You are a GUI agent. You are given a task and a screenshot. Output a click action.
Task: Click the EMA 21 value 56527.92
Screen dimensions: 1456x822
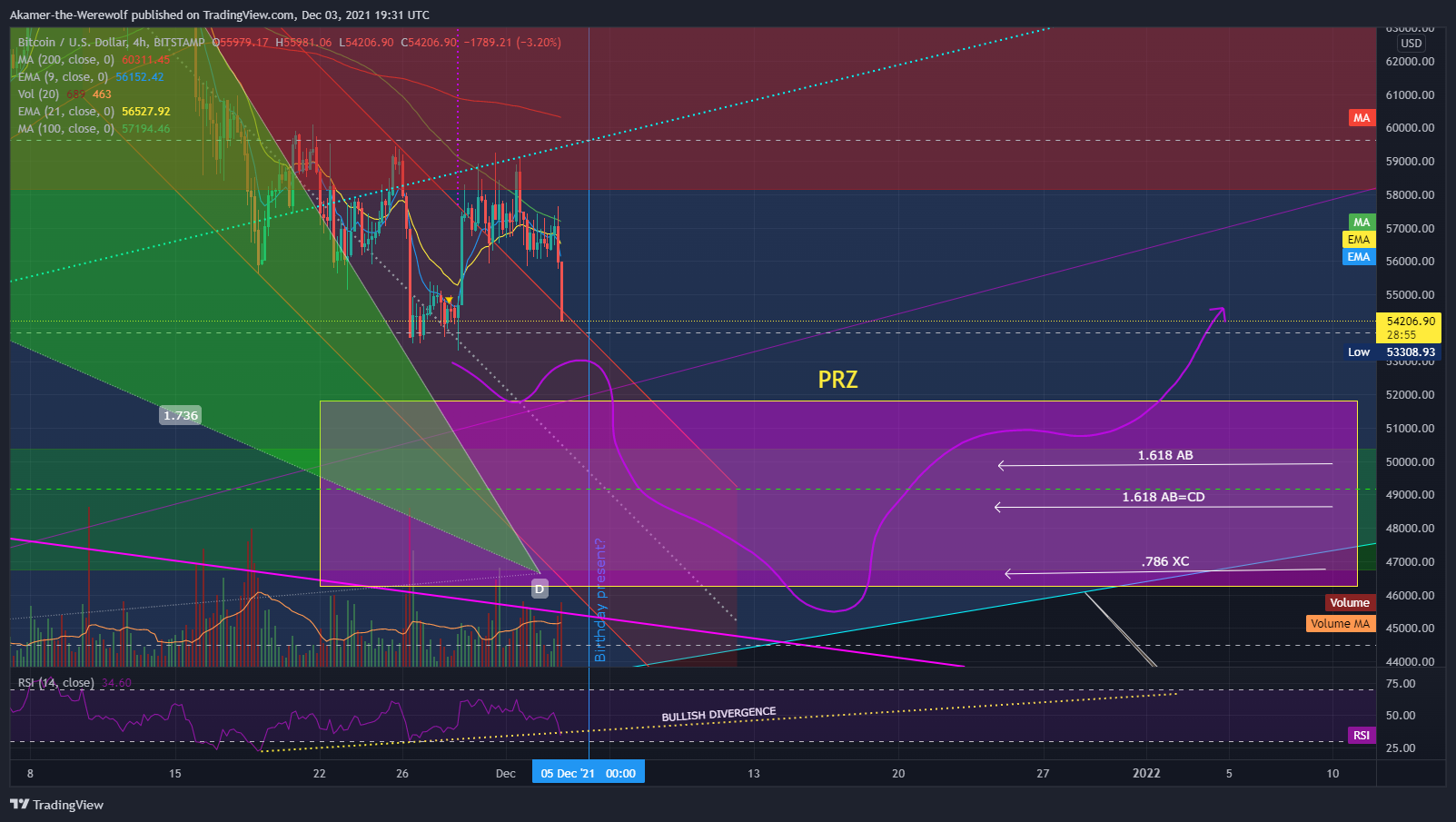tap(146, 112)
